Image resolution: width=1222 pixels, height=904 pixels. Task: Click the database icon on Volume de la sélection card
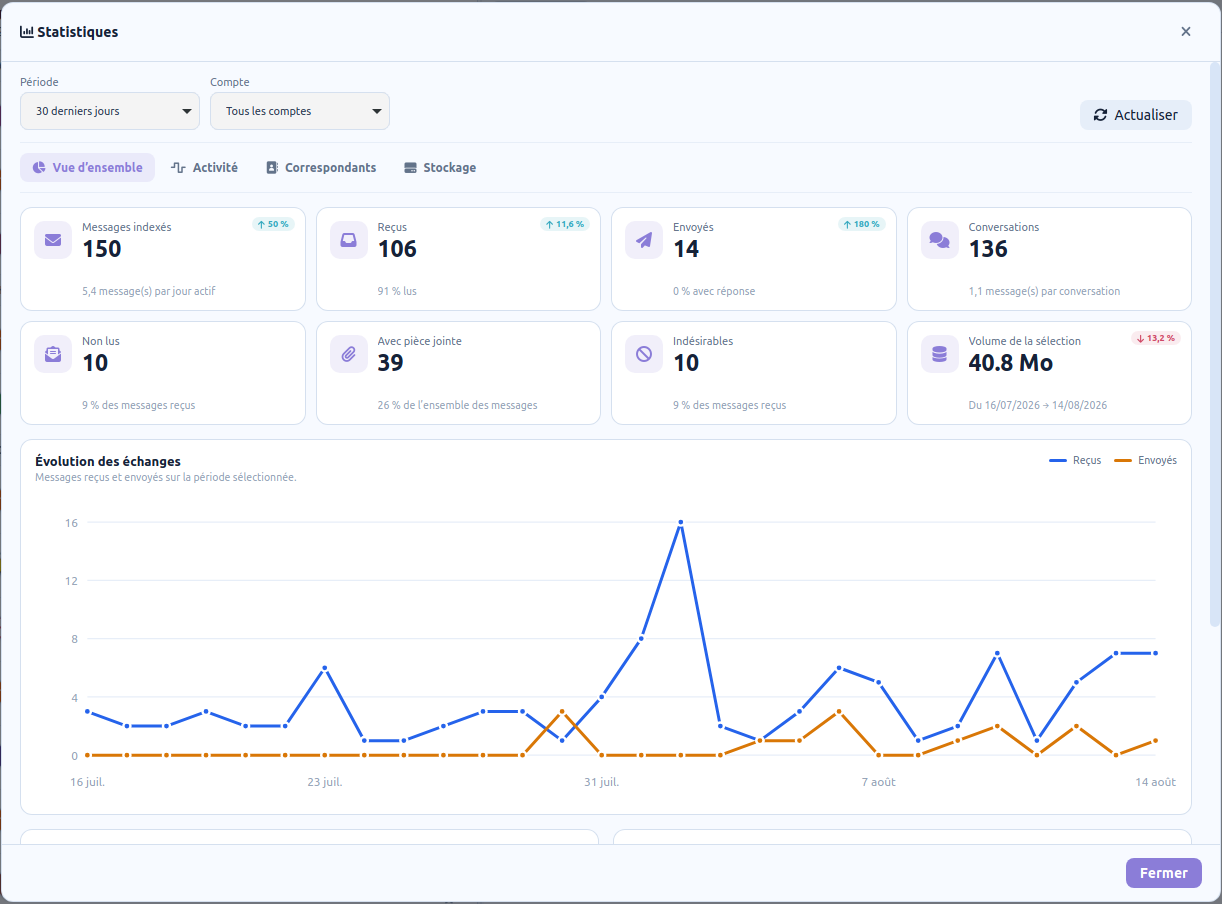[x=939, y=354]
